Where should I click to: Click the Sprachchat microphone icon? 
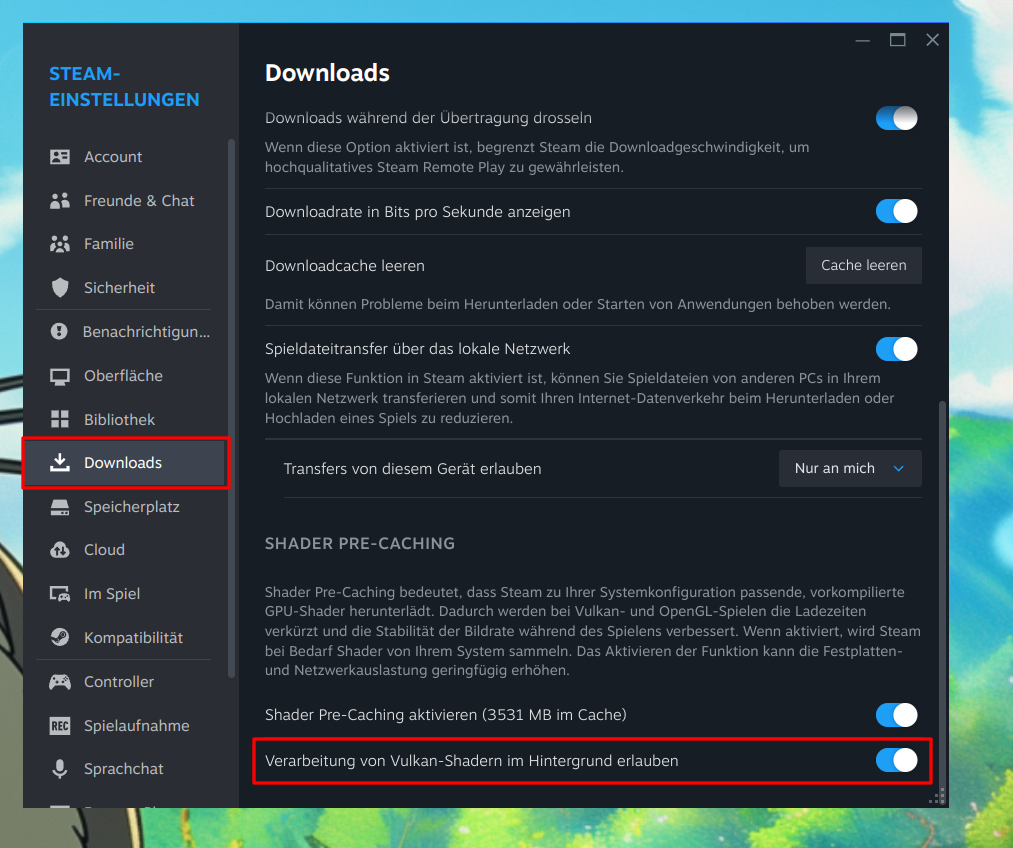click(59, 769)
